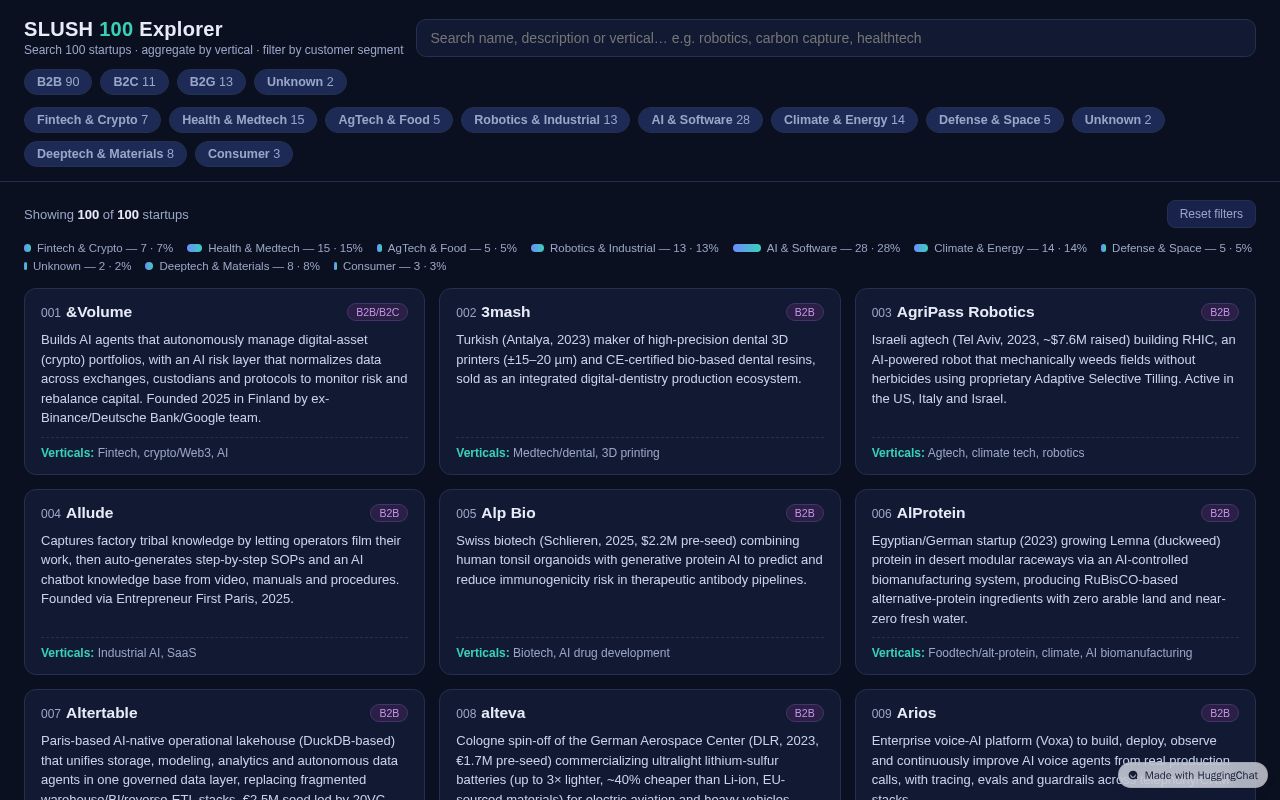Click the Deeptech & Materials legend dot

pyautogui.click(x=149, y=266)
